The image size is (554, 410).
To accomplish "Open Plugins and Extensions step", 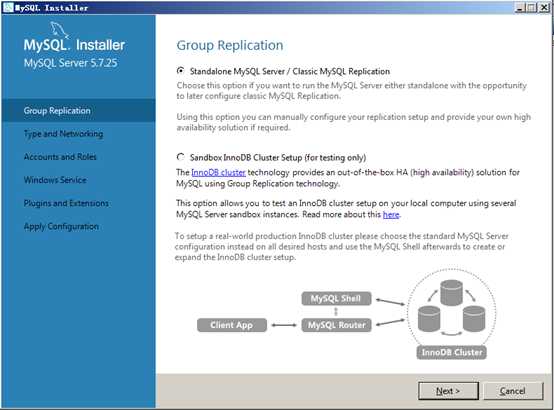I will pyautogui.click(x=66, y=203).
